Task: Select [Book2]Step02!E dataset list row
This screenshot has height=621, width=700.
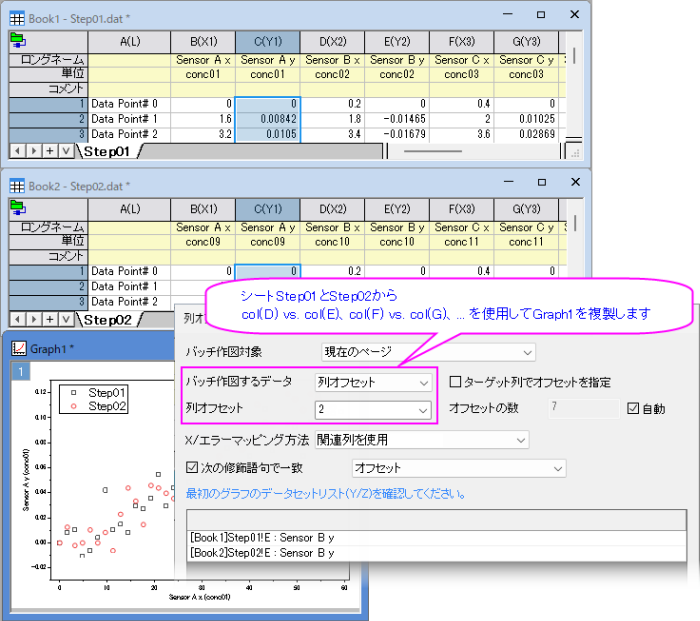Action: [436, 553]
